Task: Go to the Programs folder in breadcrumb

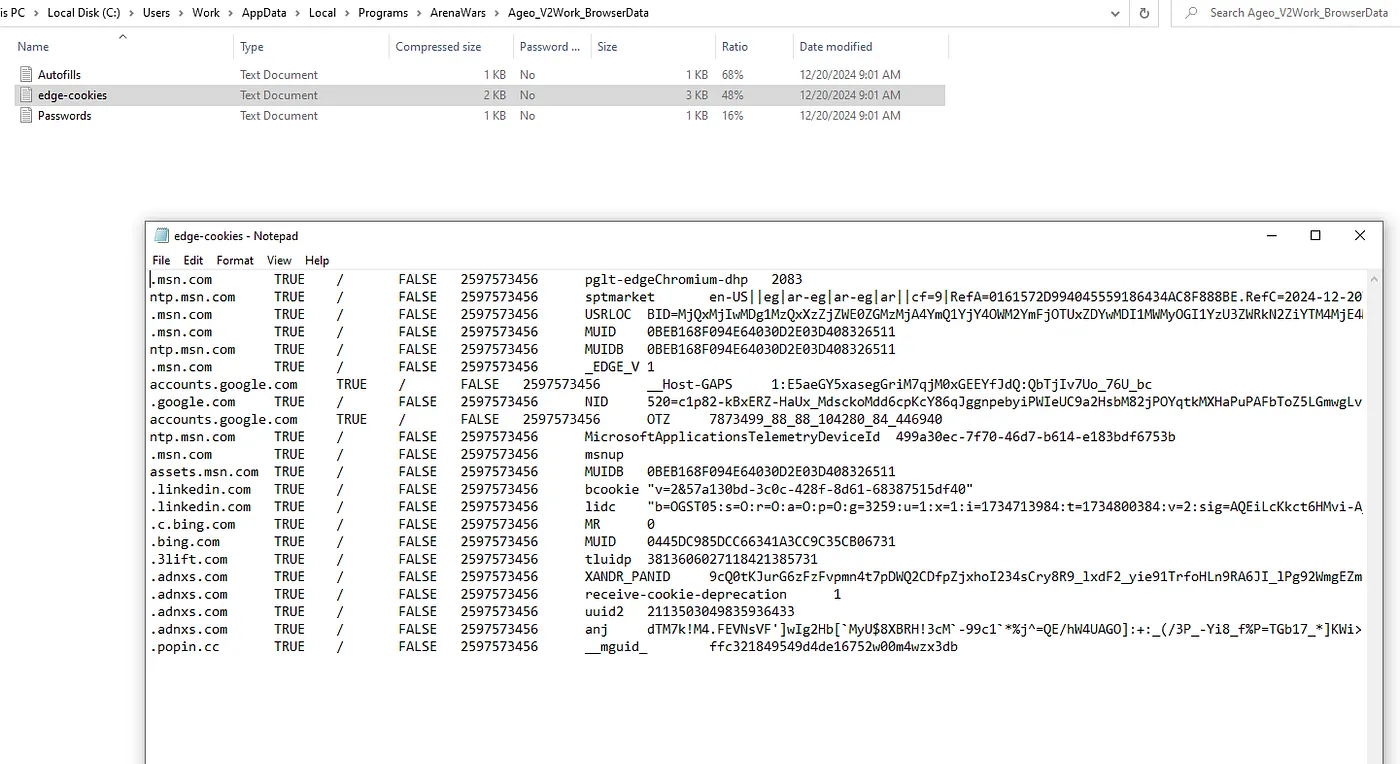Action: tap(383, 13)
